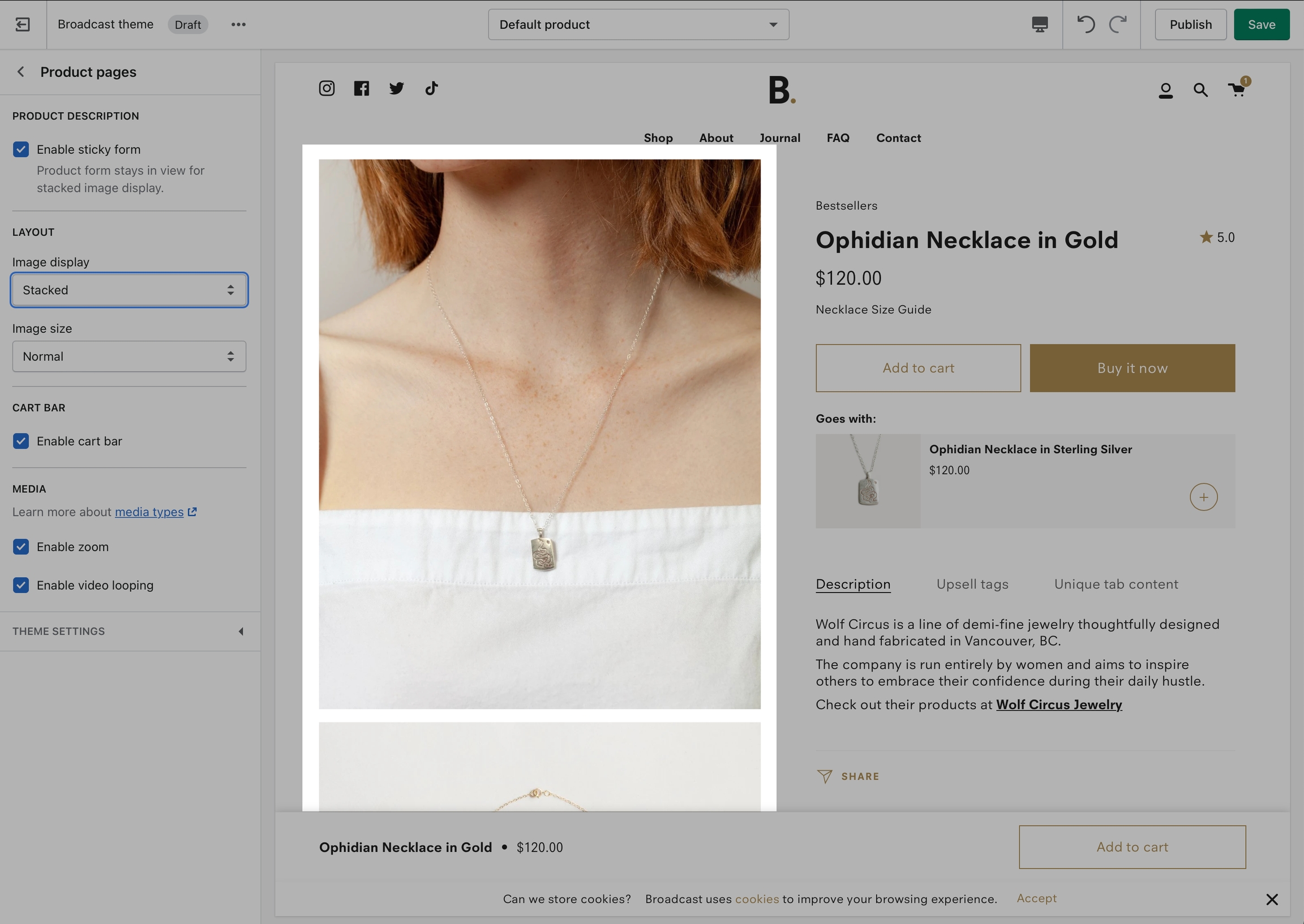Click the exit editor icon
This screenshot has height=924, width=1304.
(x=23, y=24)
